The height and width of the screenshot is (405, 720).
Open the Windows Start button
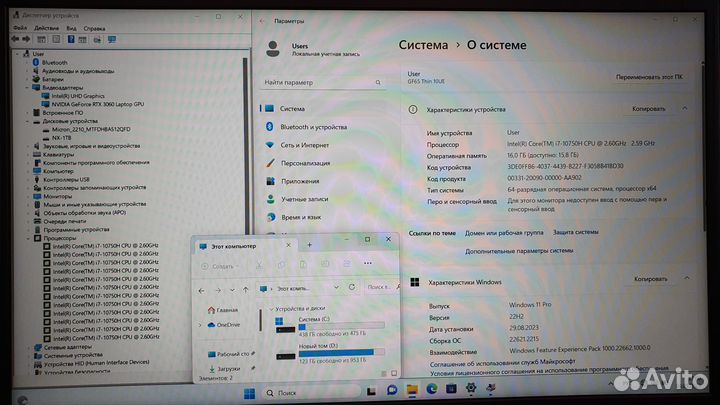click(249, 394)
